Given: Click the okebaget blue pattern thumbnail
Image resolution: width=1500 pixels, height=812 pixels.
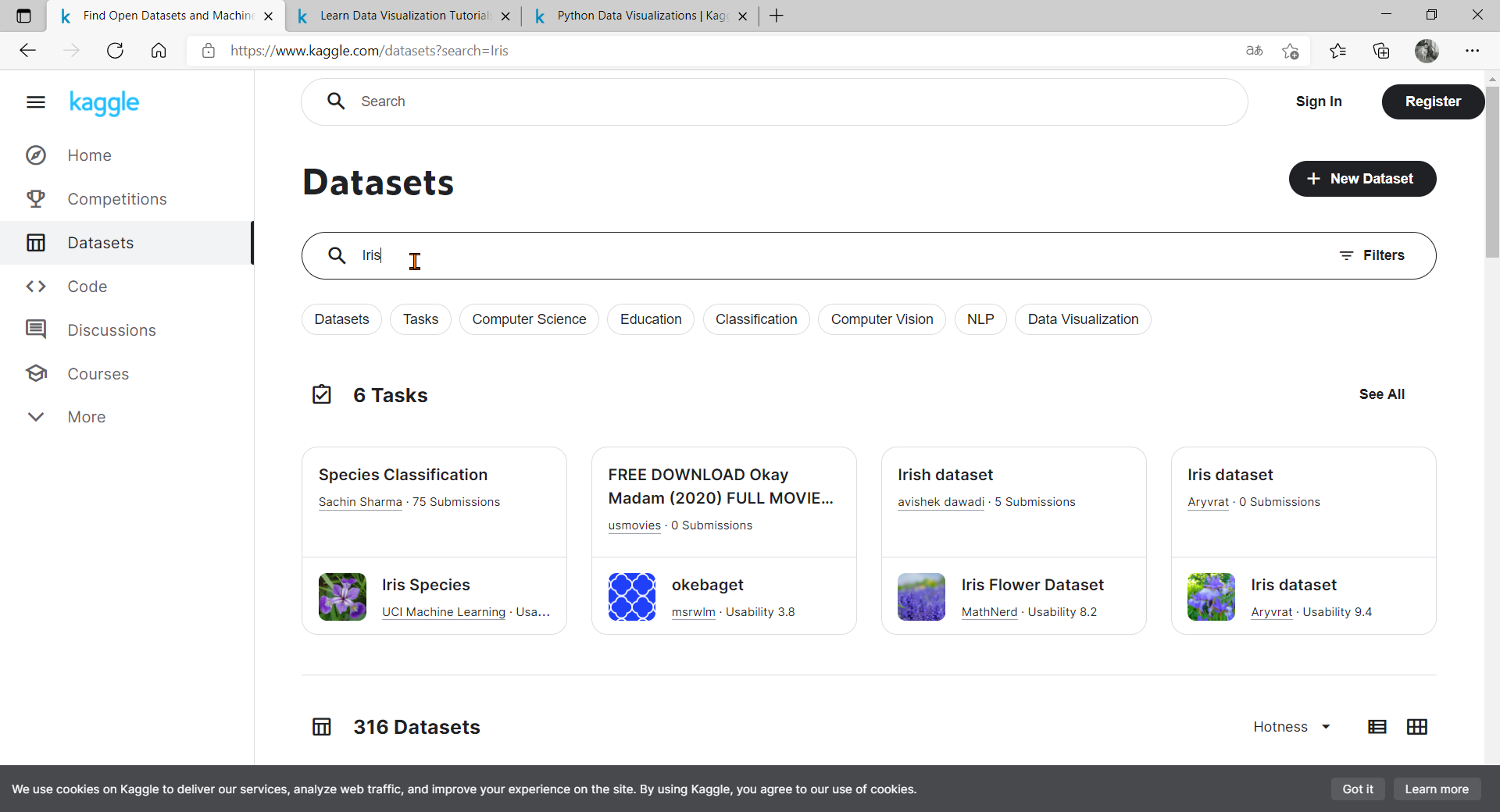Looking at the screenshot, I should pos(632,597).
